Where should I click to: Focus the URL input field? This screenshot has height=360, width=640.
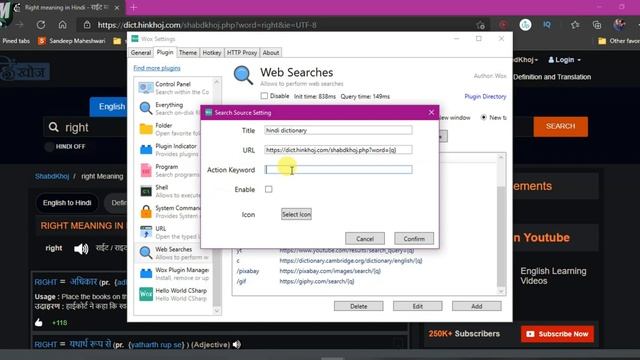click(x=338, y=150)
